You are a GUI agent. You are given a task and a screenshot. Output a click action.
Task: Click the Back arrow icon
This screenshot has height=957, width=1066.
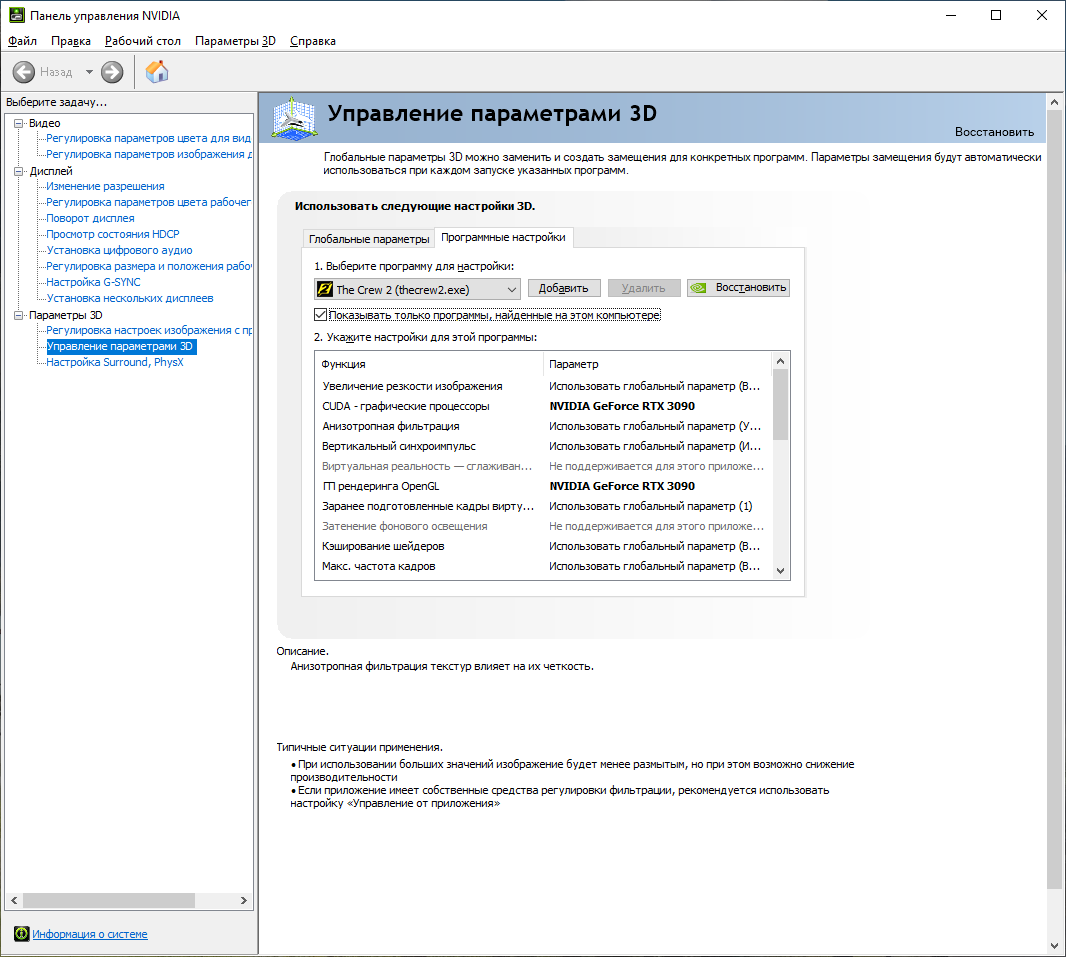(x=23, y=72)
